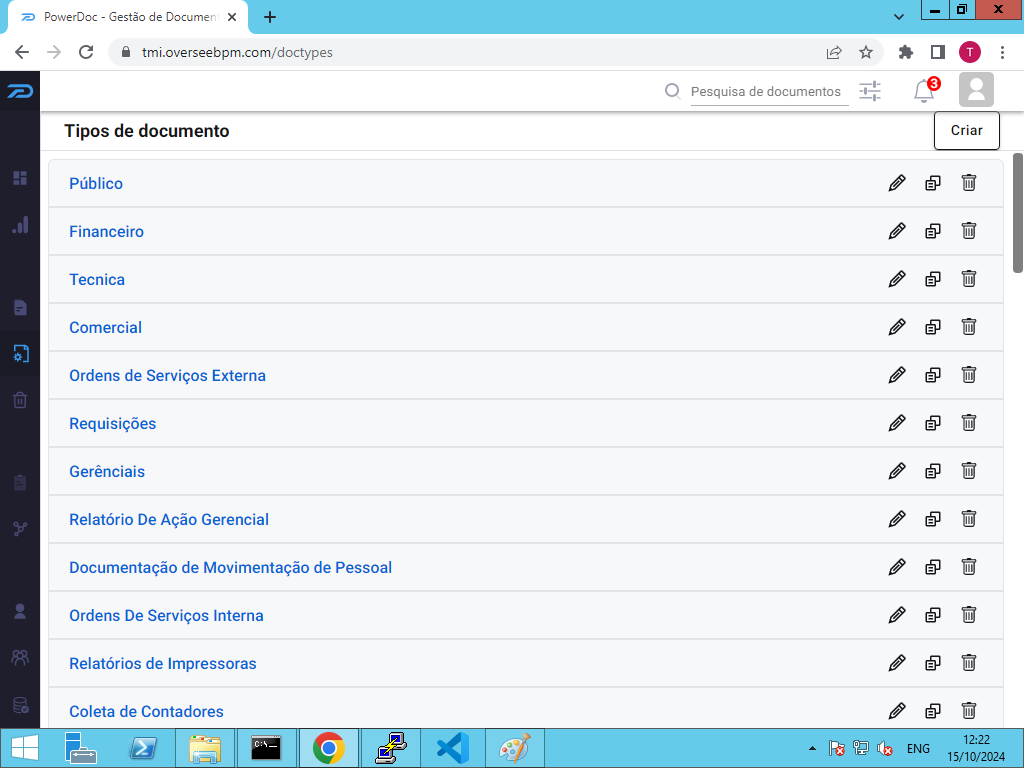Open dashboard icon in sidebar
1024x768 pixels.
point(20,178)
